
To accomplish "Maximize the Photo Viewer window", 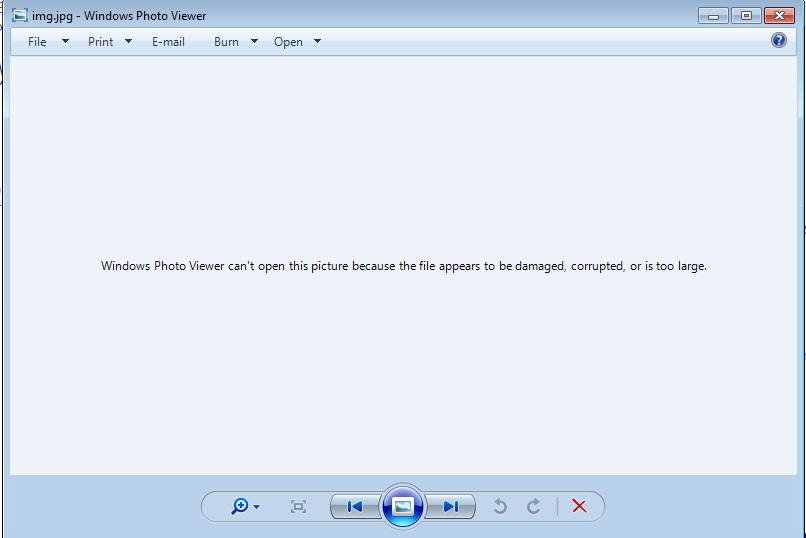I will point(746,16).
